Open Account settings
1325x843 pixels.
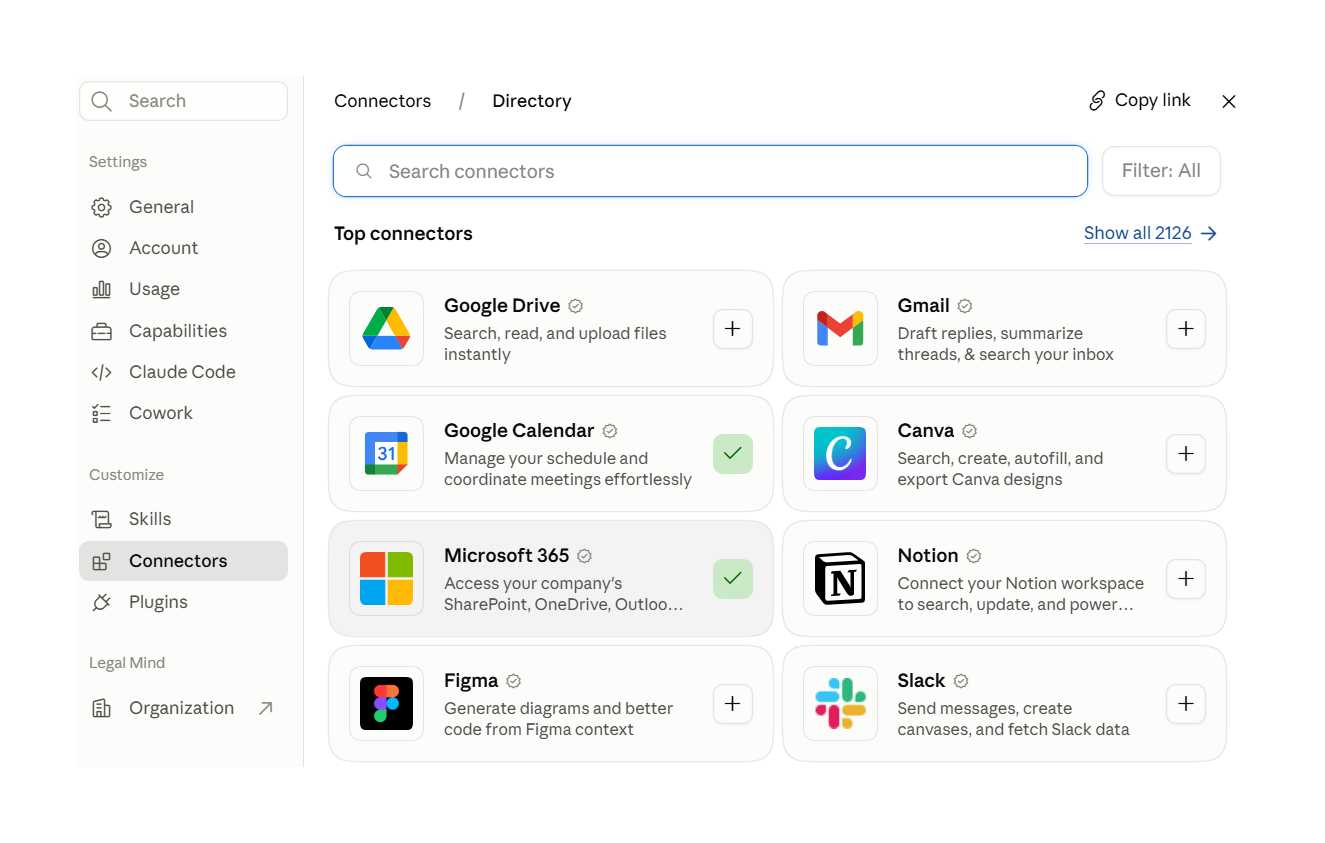tap(183, 248)
